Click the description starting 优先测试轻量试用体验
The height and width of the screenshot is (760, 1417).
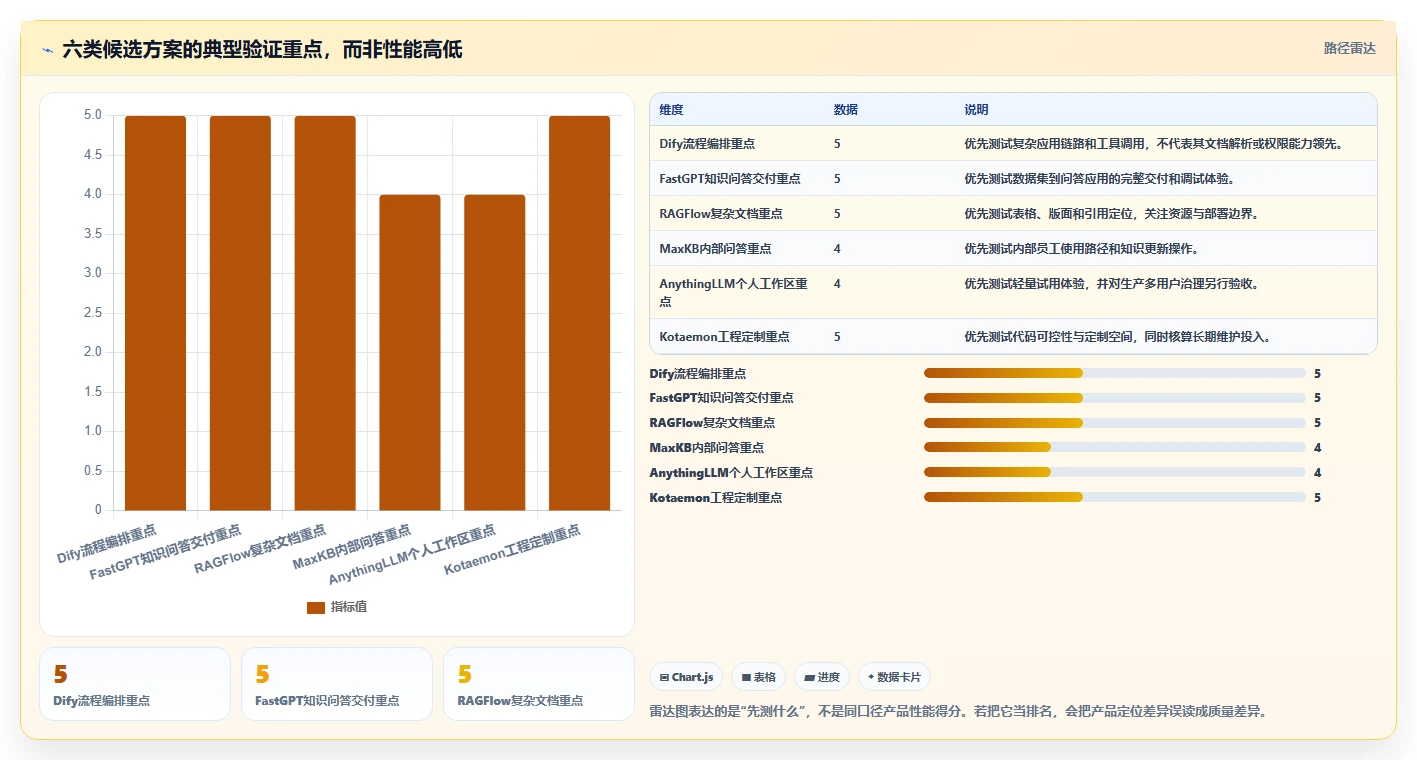pos(1111,283)
